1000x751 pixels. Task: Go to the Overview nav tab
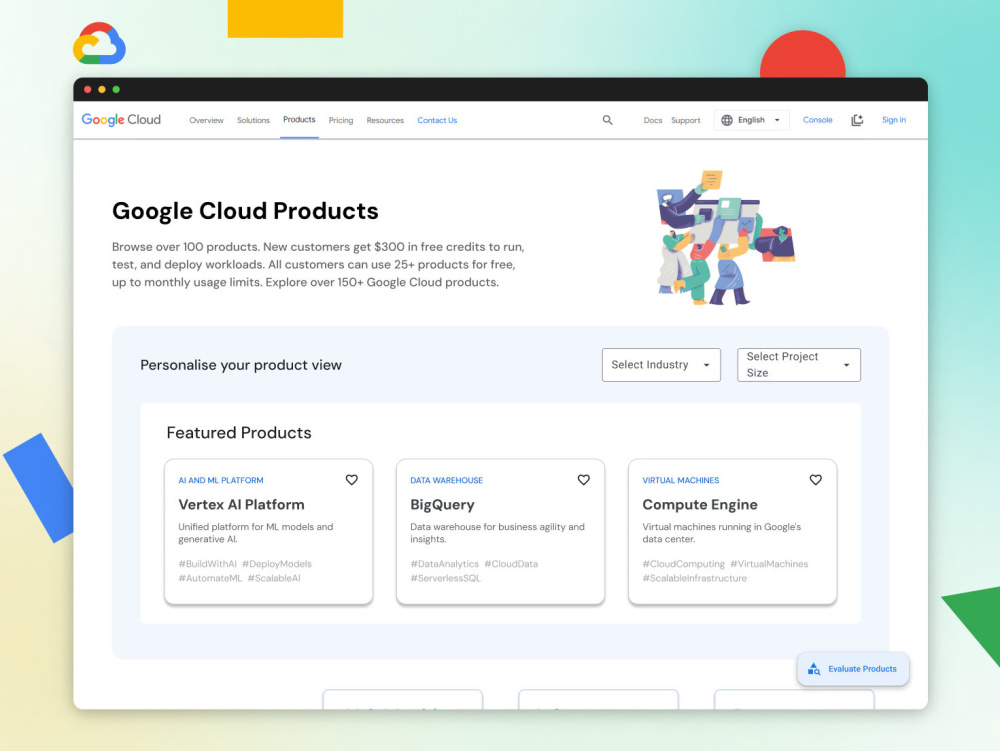coord(206,120)
